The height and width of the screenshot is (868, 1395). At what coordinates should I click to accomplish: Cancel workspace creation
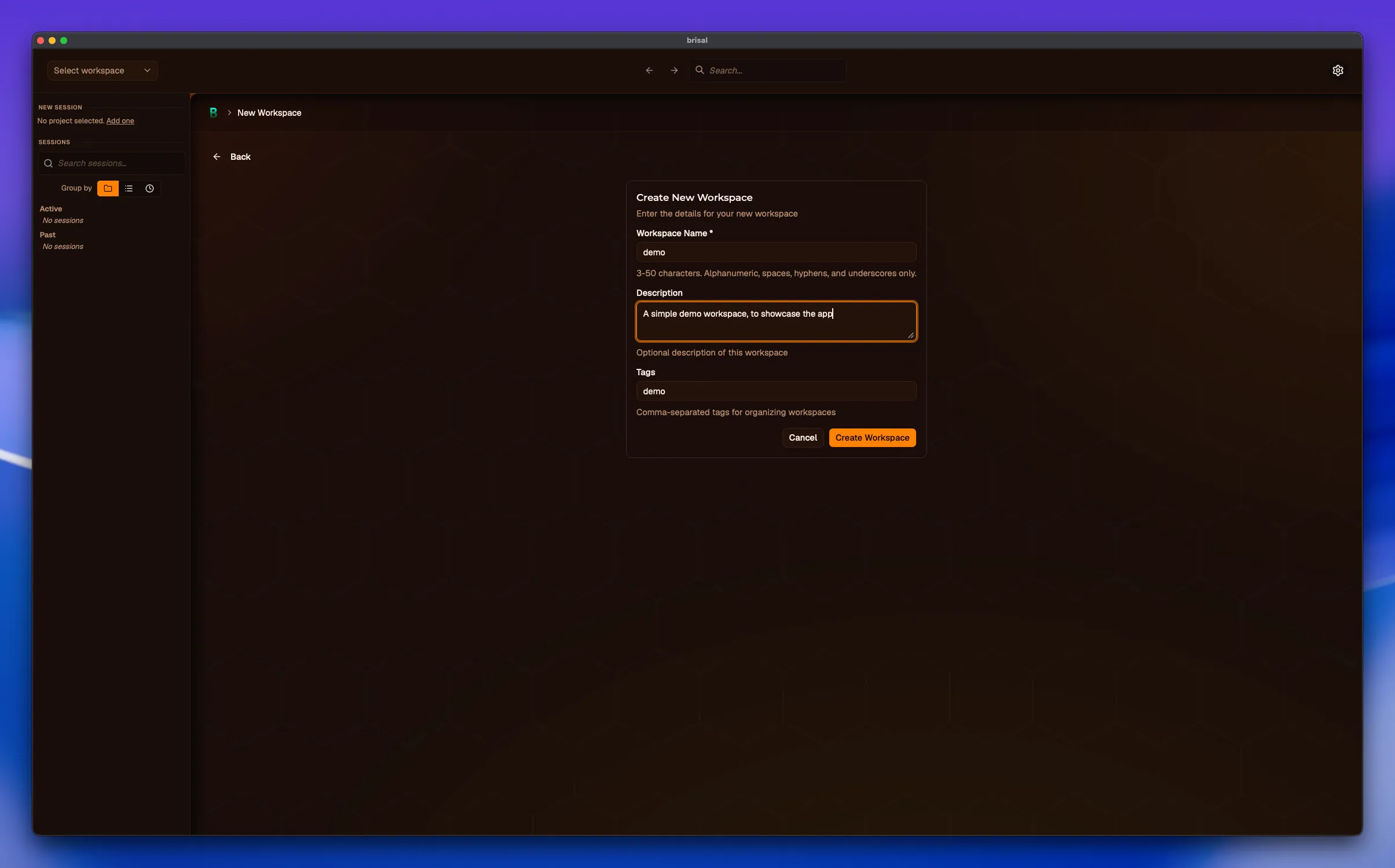pyautogui.click(x=803, y=437)
